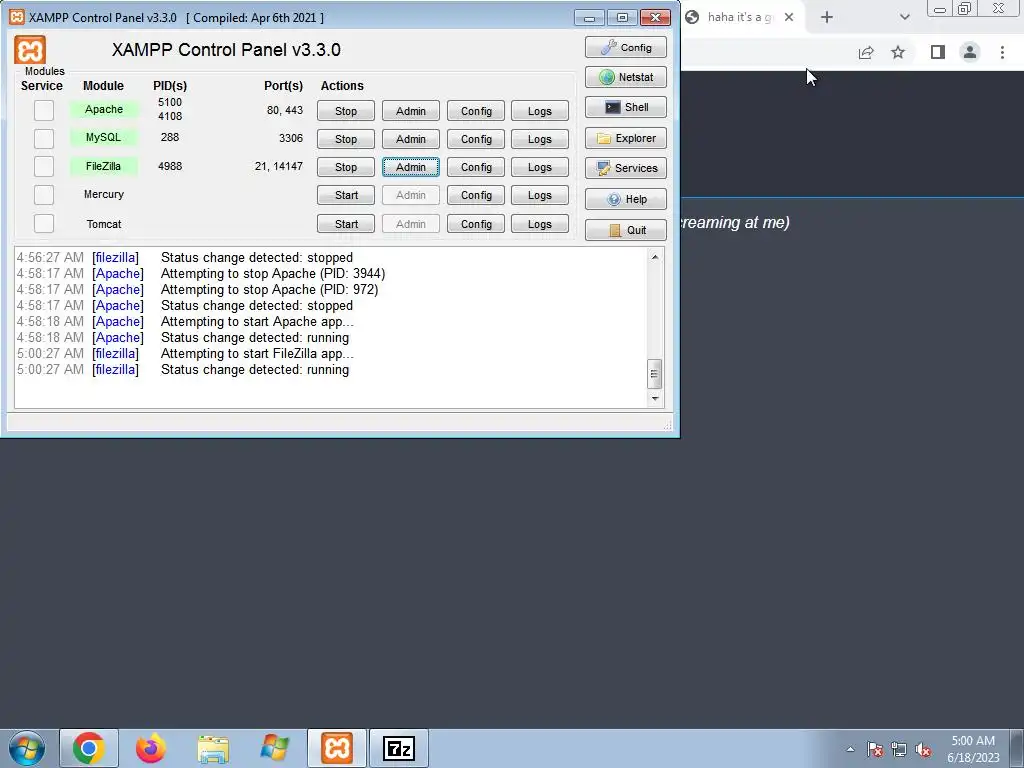The image size is (1024, 768).
Task: Close the Chrome tab
Action: (789, 17)
